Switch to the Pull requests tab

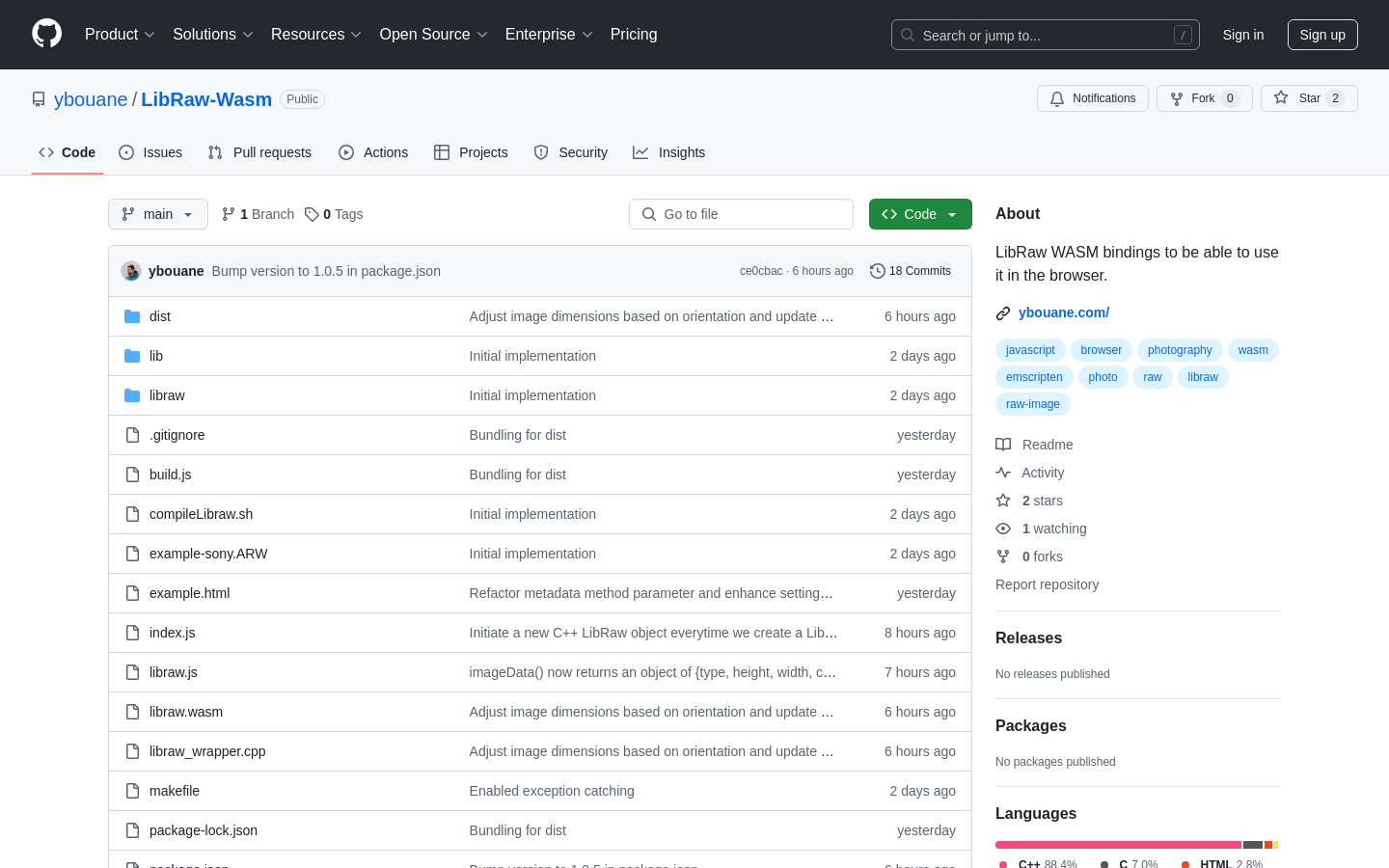259,152
